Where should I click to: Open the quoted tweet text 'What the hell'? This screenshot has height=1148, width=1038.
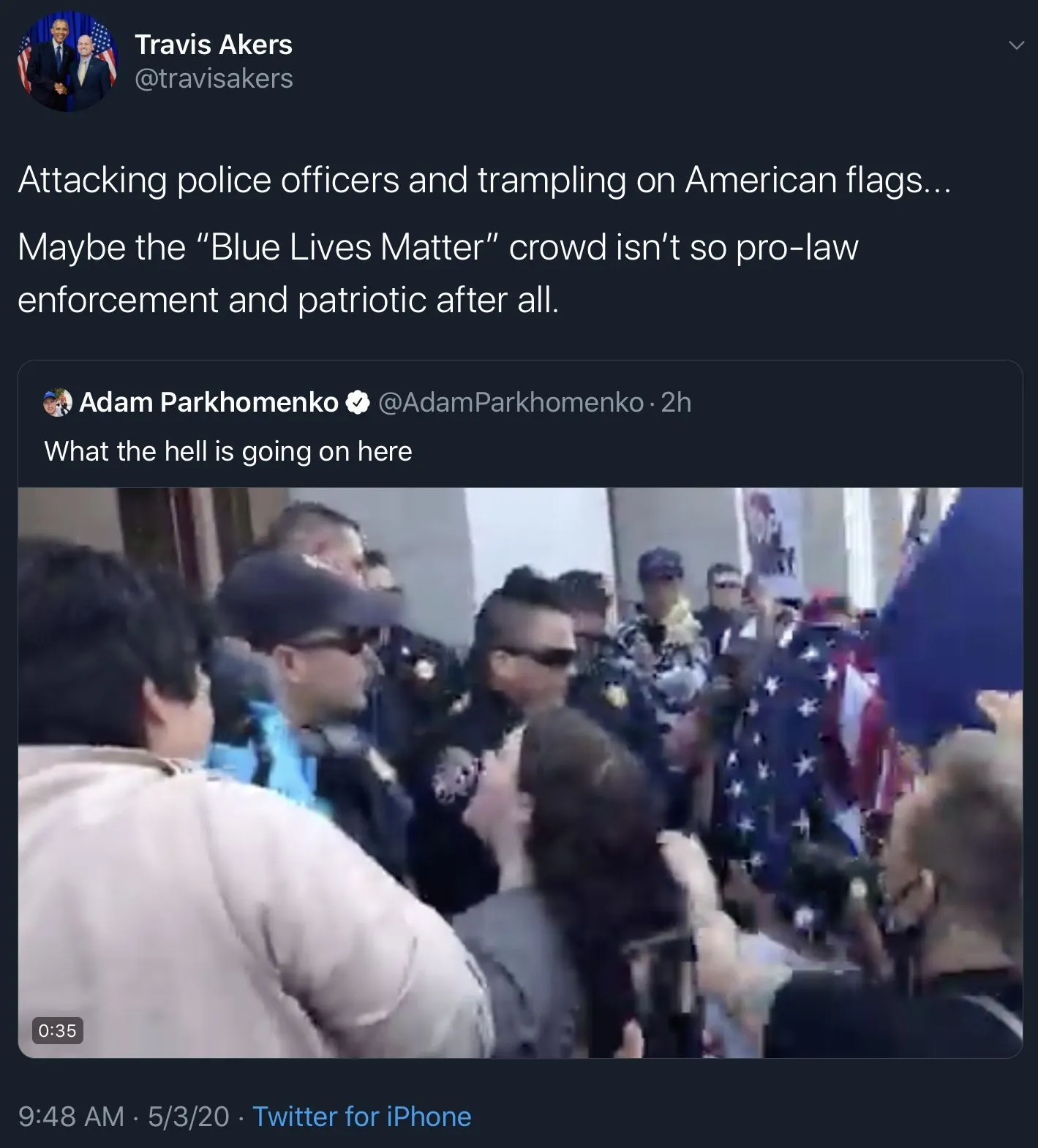click(228, 451)
